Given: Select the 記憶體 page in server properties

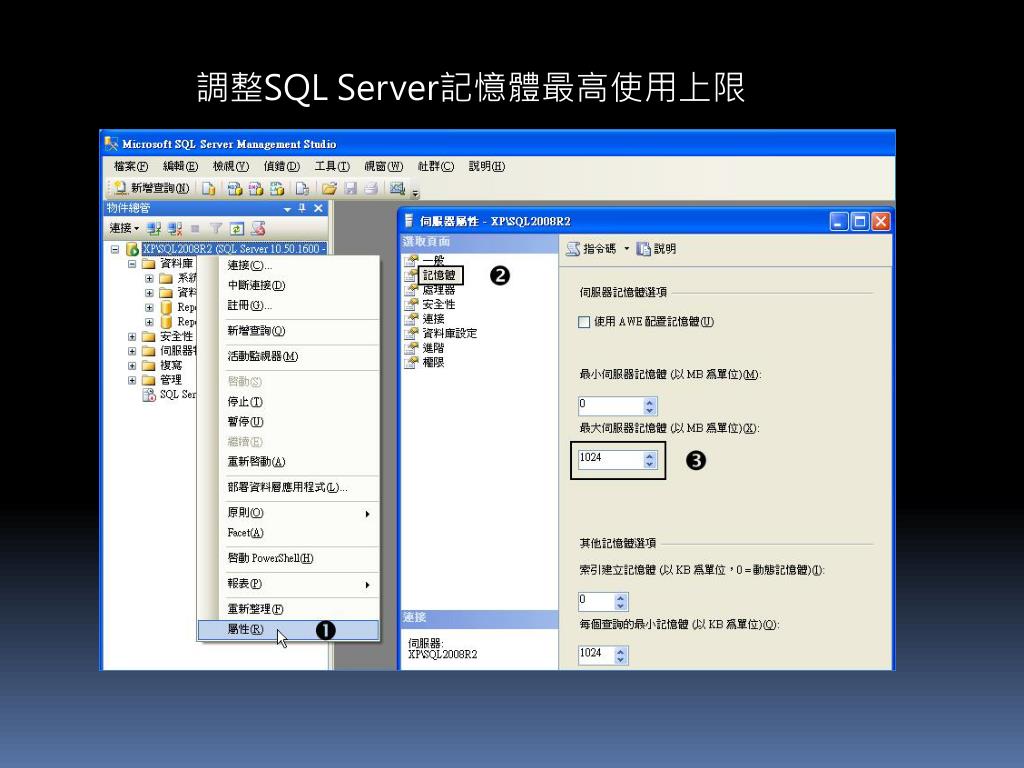Looking at the screenshot, I should [439, 275].
